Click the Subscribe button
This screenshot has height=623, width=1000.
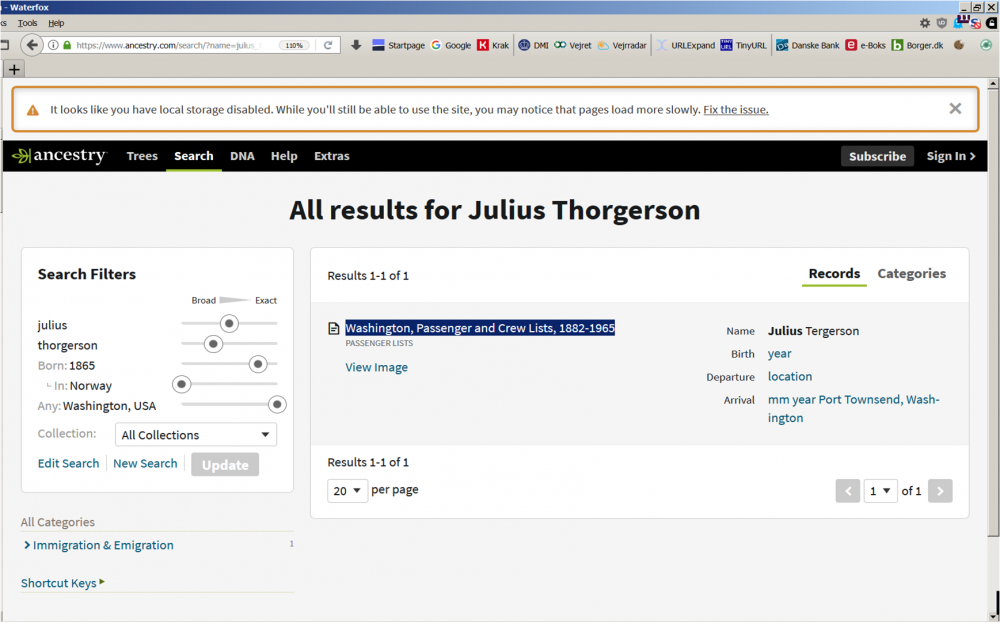click(x=877, y=156)
